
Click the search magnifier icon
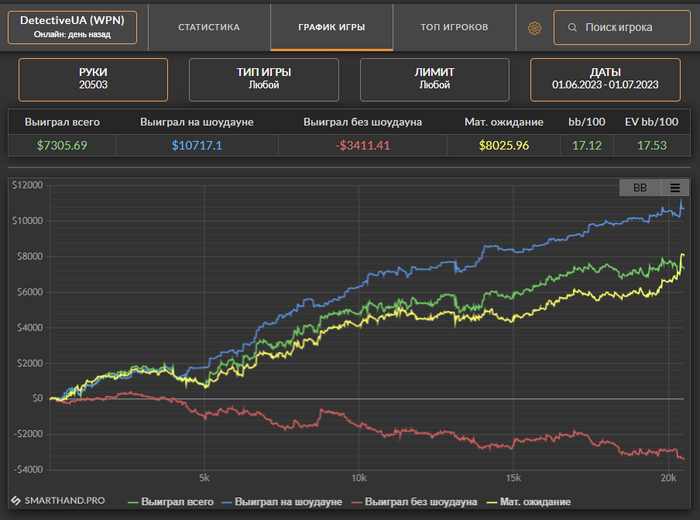tap(572, 28)
